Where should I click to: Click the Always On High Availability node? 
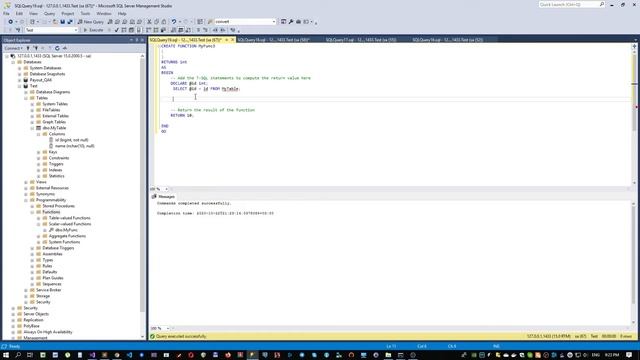(x=48, y=332)
